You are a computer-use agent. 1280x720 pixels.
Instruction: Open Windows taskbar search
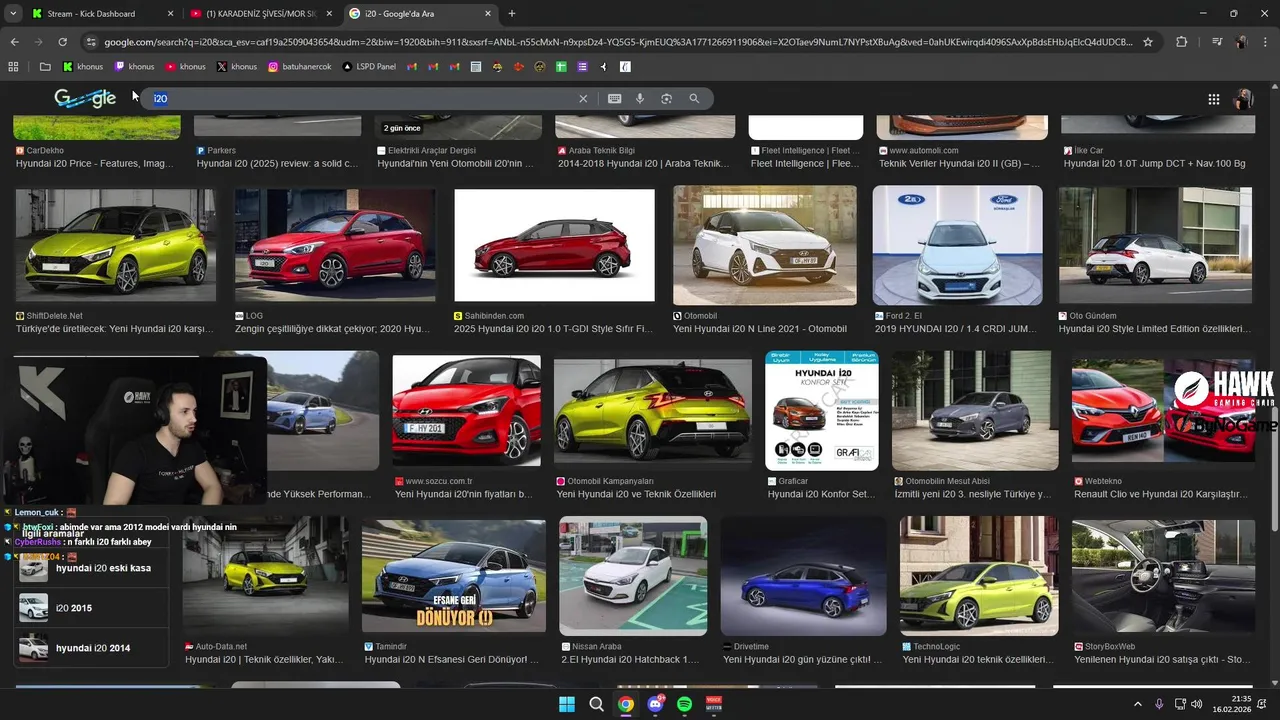596,704
